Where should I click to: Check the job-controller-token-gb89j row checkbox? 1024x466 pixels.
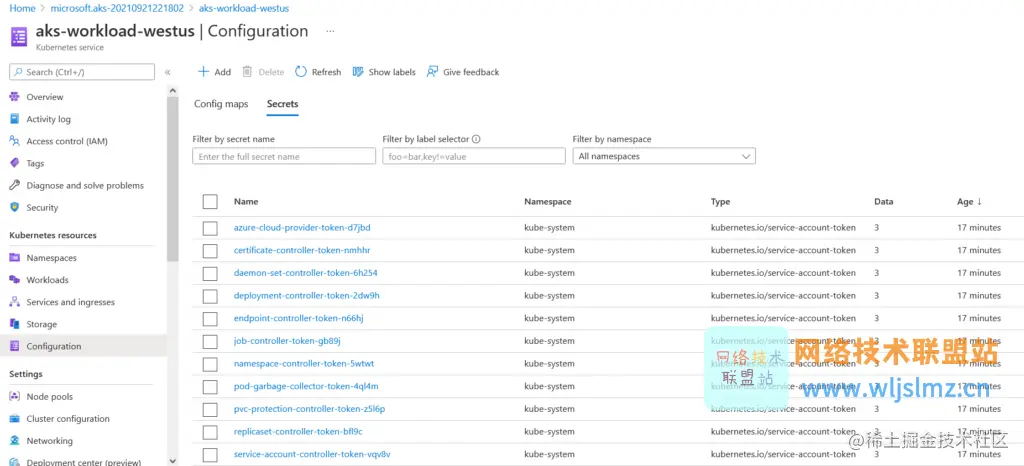tap(210, 341)
